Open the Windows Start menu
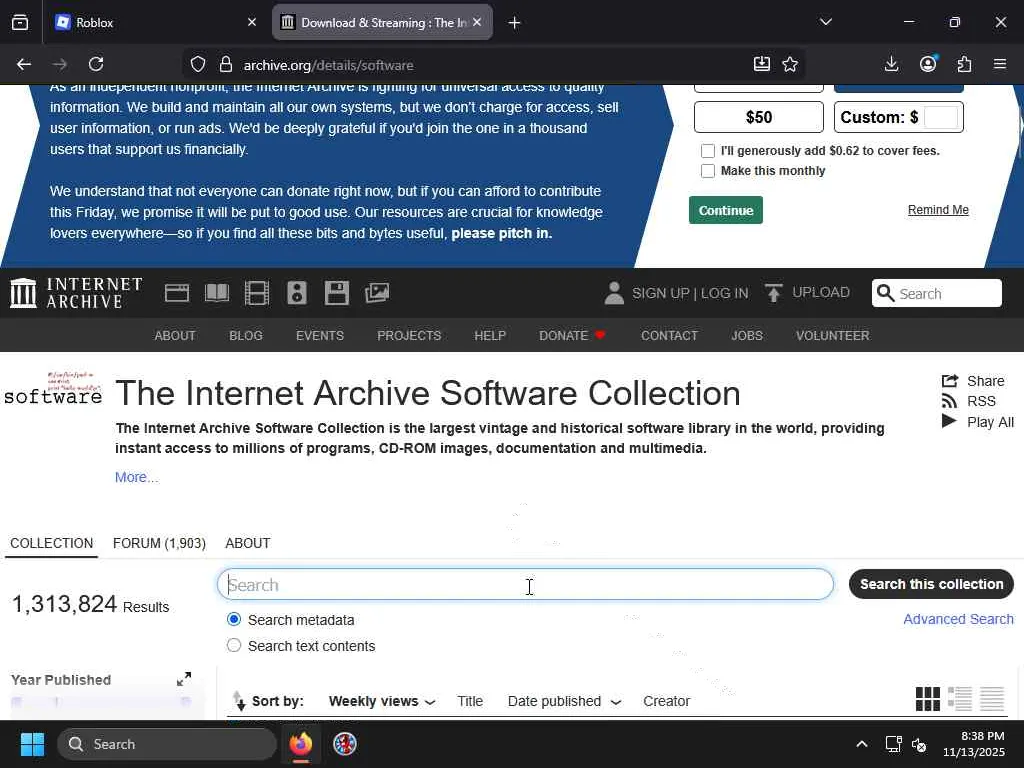The height and width of the screenshot is (768, 1024). [x=32, y=744]
